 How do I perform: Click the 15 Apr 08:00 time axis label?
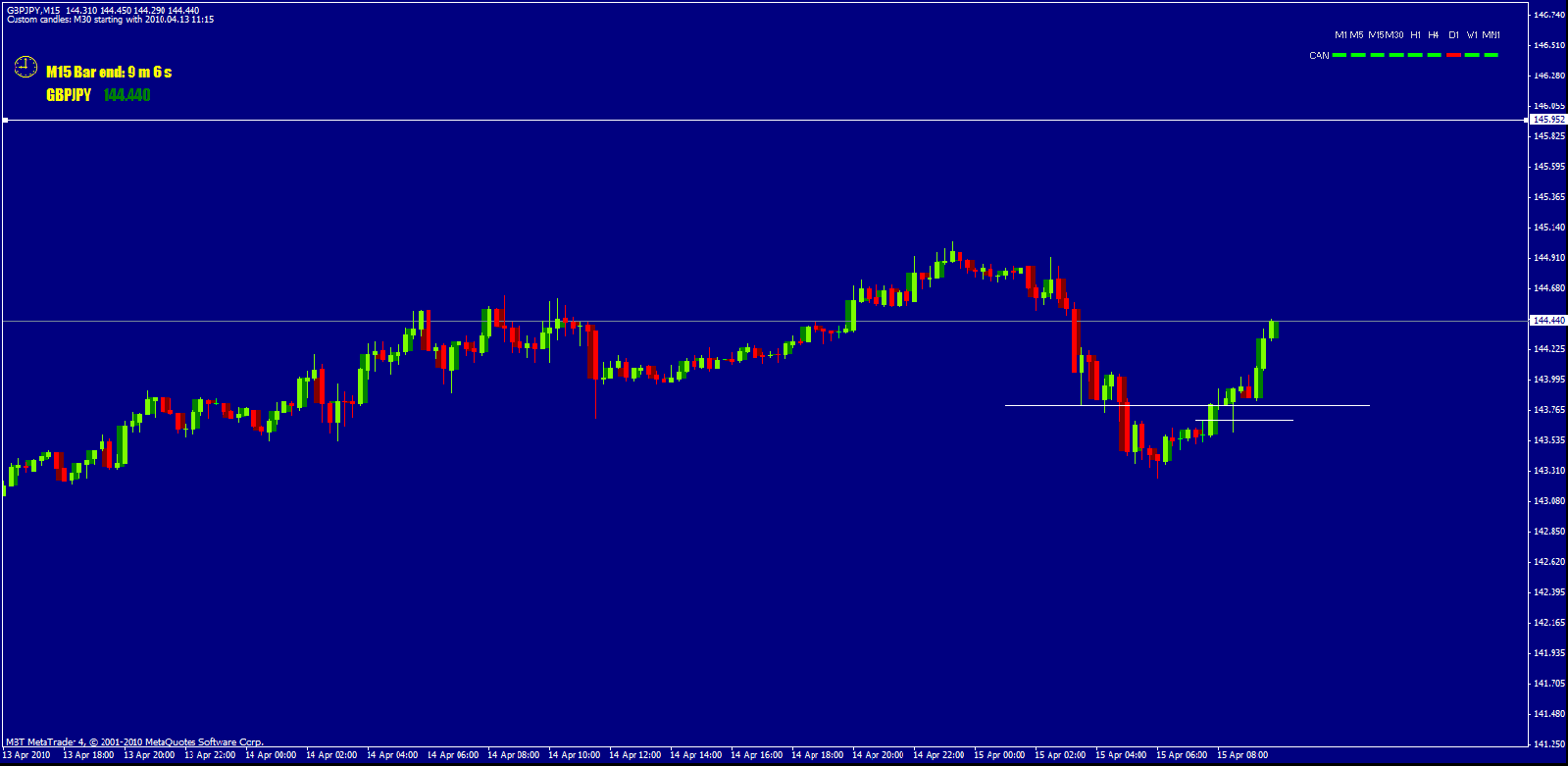pyautogui.click(x=1242, y=755)
